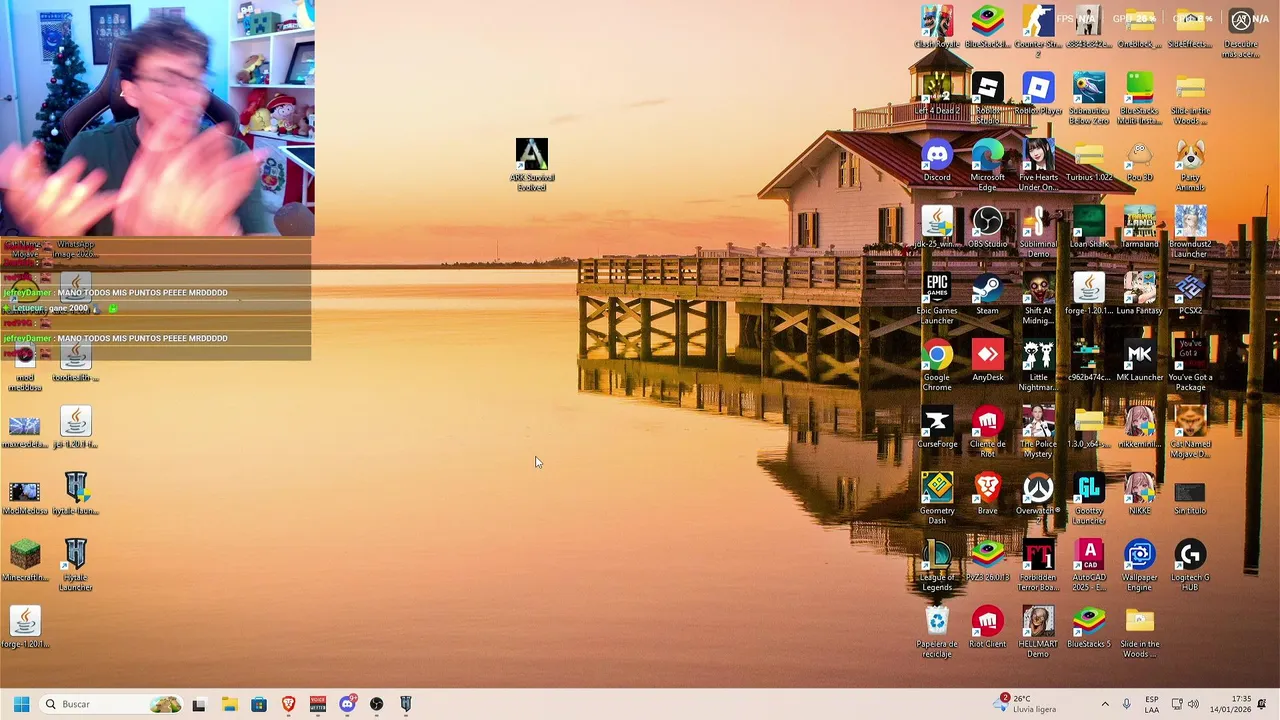Select the Goottsy Launcher desktop icon
Viewport: 1280px width, 720px height.
click(x=1089, y=499)
